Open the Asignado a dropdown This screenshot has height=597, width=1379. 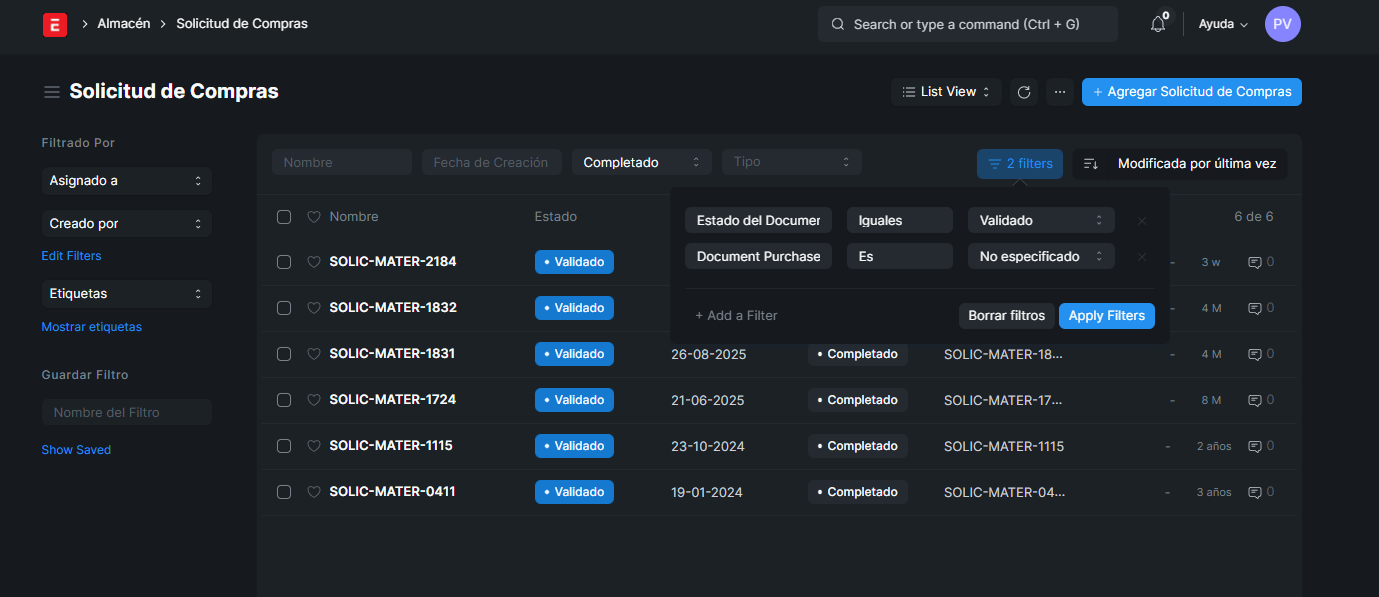point(126,181)
